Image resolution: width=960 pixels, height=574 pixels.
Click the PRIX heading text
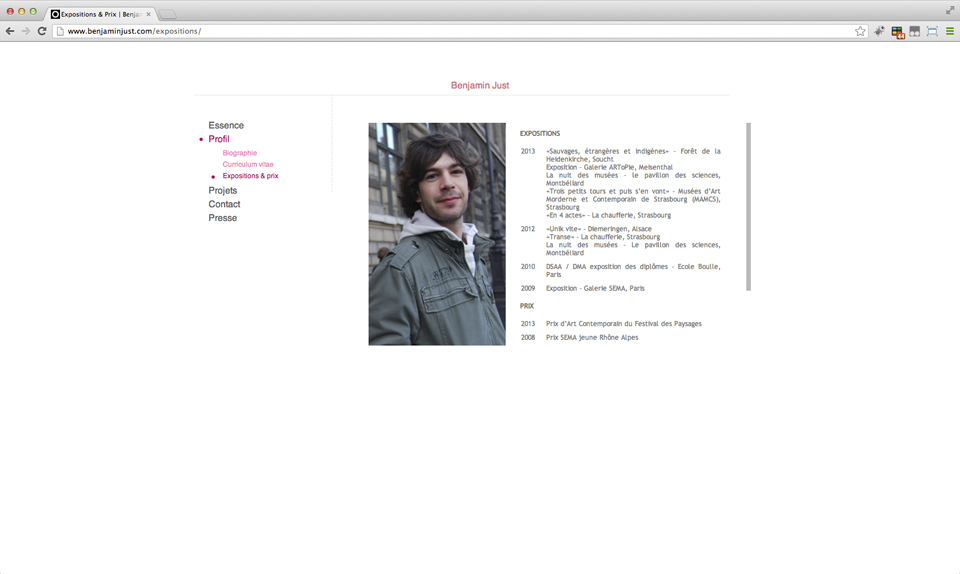click(x=527, y=306)
